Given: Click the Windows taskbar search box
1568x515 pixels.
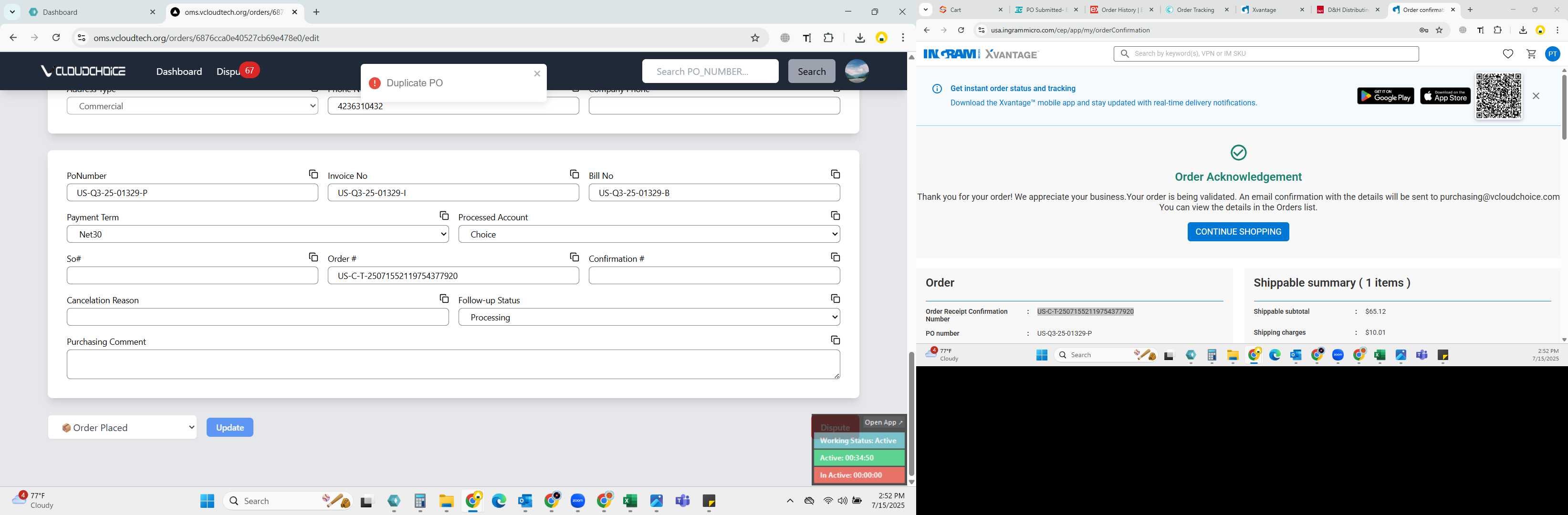Looking at the screenshot, I should point(288,501).
